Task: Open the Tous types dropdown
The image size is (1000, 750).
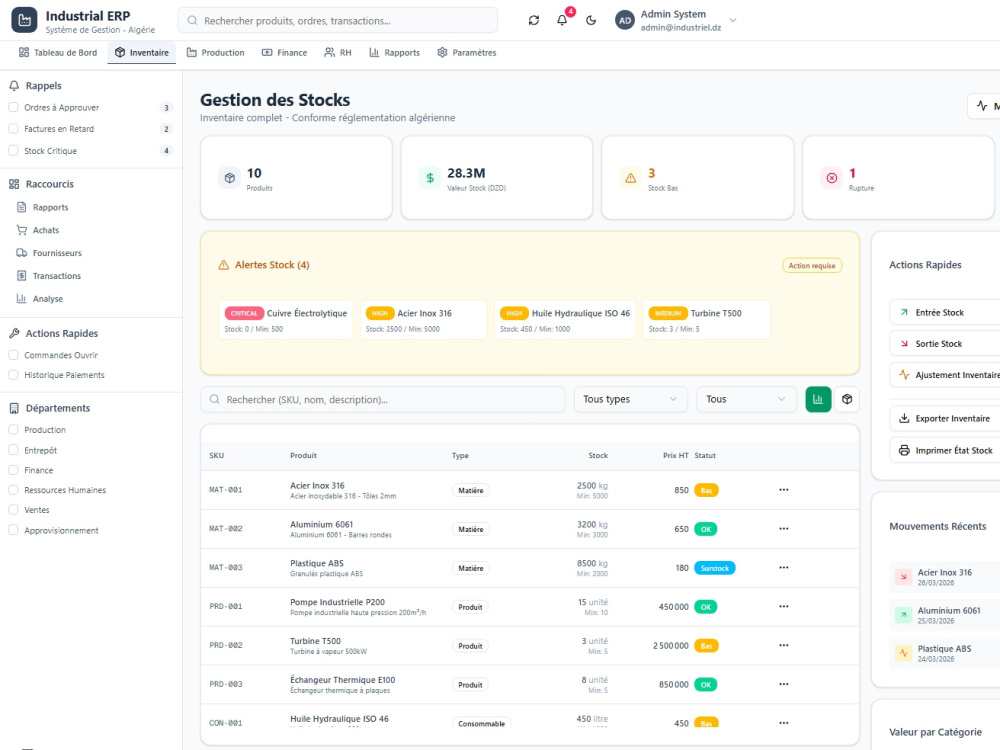Action: (631, 399)
